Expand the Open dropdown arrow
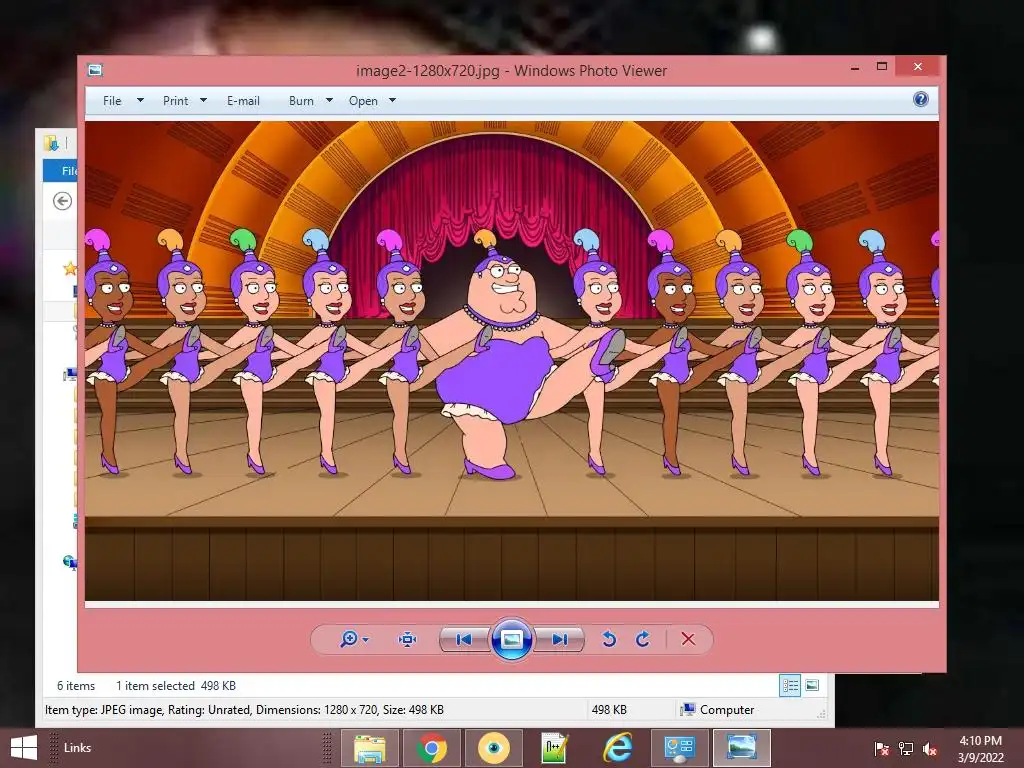 tap(392, 101)
